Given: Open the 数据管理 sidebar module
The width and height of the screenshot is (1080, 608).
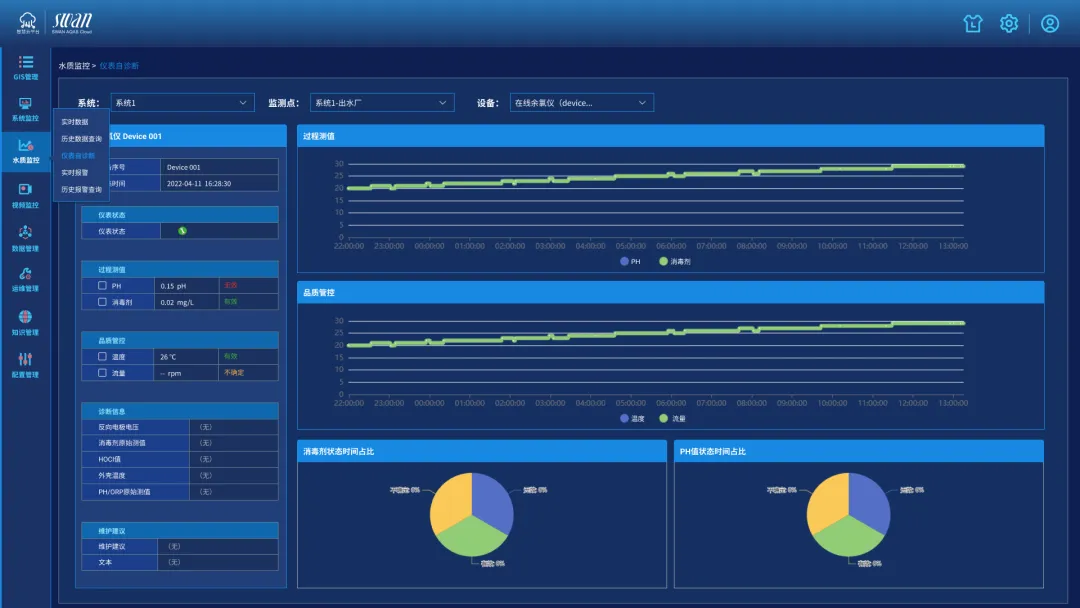Looking at the screenshot, I should click(x=25, y=239).
